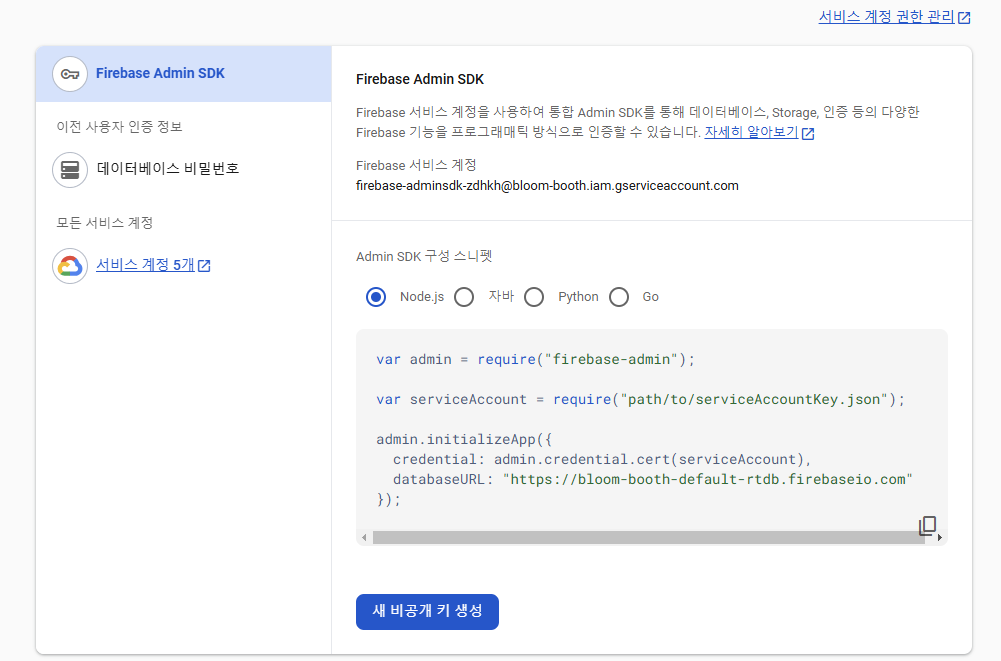Click external-link icon next to 자세히 알아보기
The height and width of the screenshot is (661, 1001).
point(808,133)
